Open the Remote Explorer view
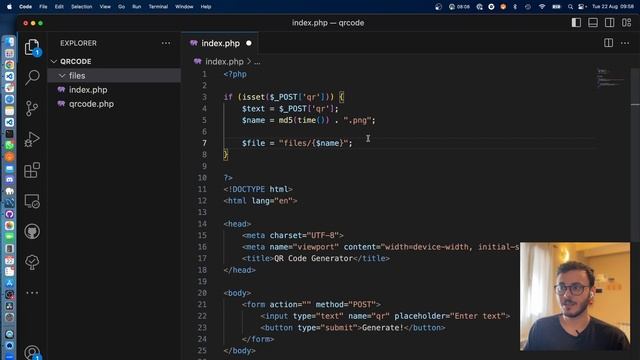 (x=32, y=201)
